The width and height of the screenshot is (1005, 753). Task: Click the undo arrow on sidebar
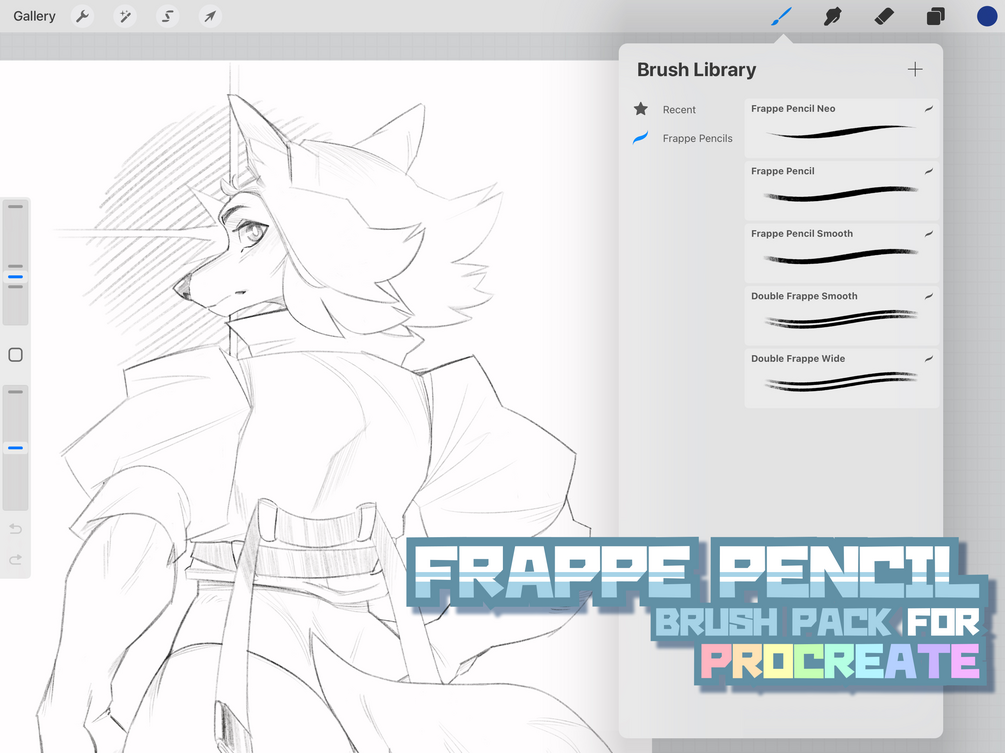coord(15,529)
